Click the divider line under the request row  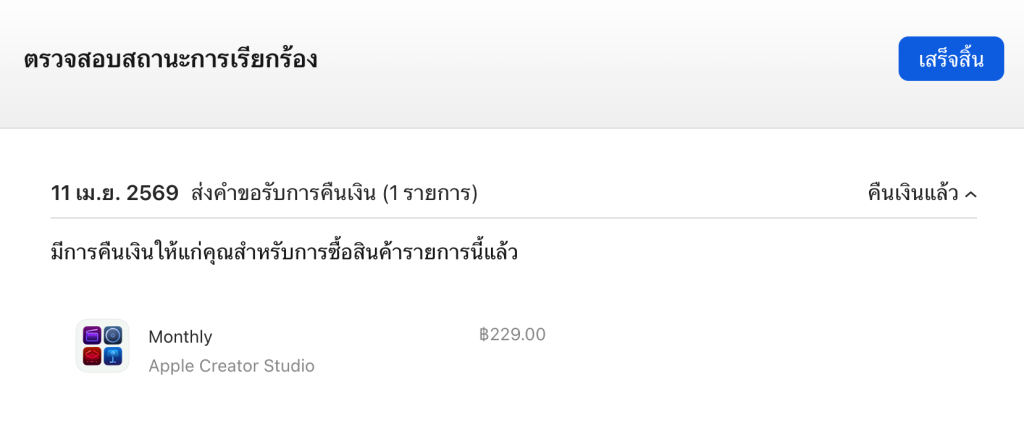tap(512, 218)
